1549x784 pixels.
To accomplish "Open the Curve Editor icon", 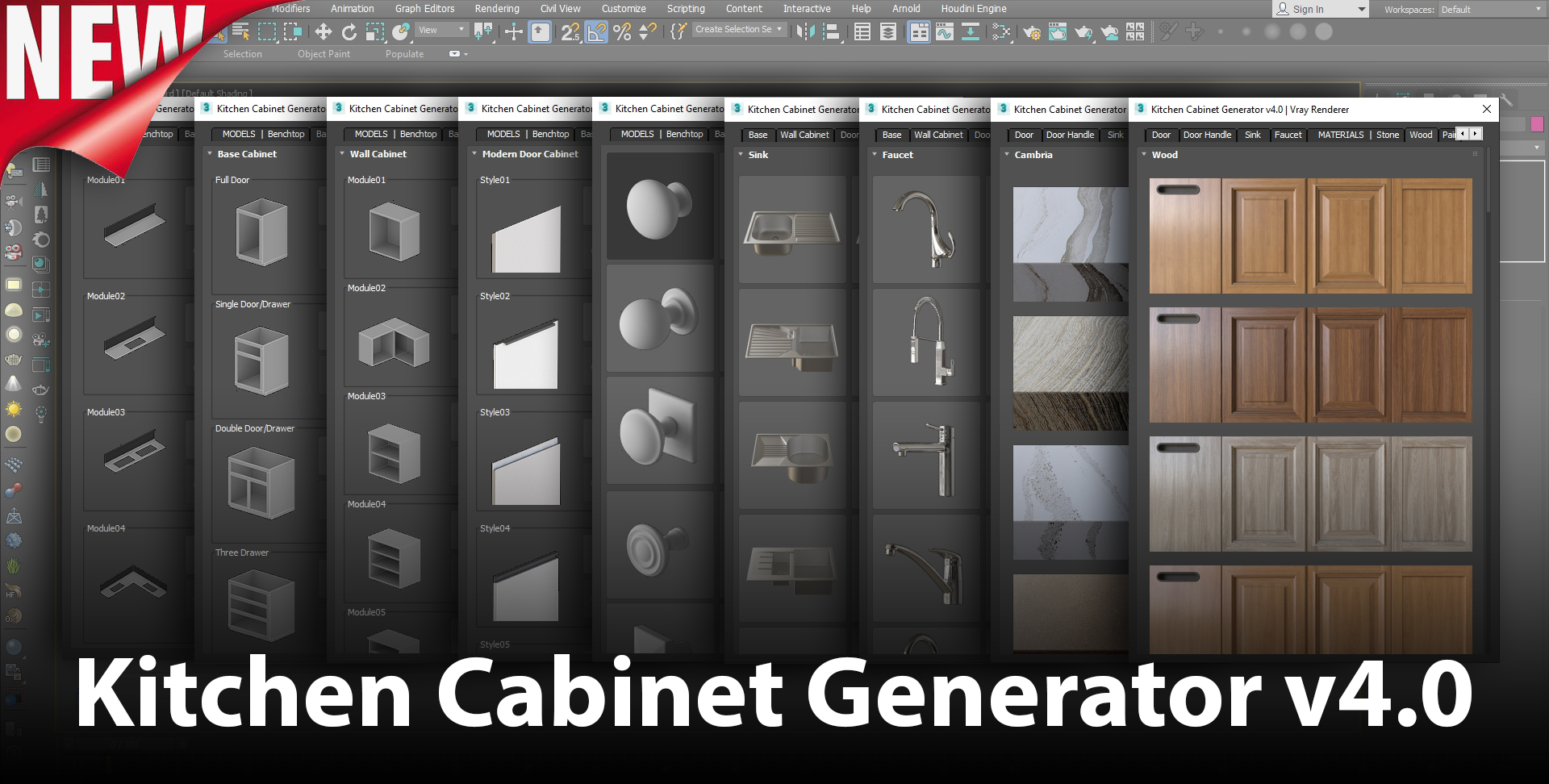I will click(x=945, y=31).
